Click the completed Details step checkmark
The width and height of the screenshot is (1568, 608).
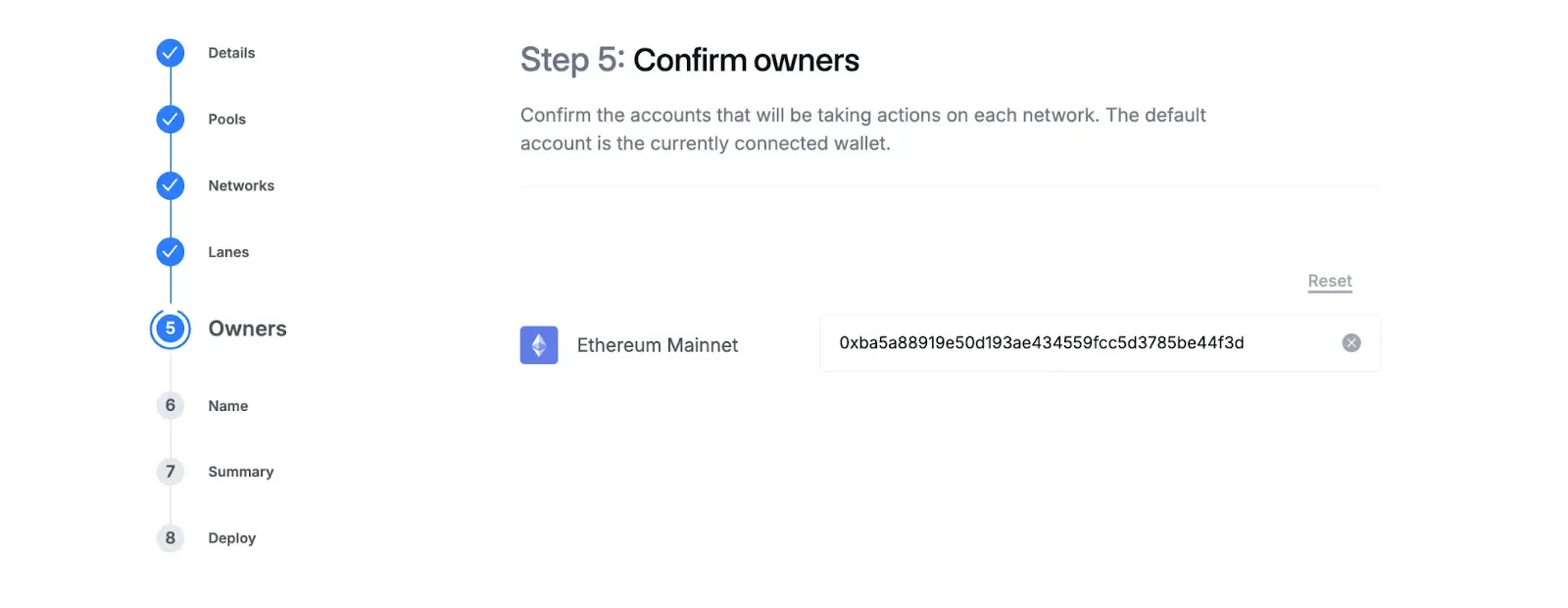(171, 53)
